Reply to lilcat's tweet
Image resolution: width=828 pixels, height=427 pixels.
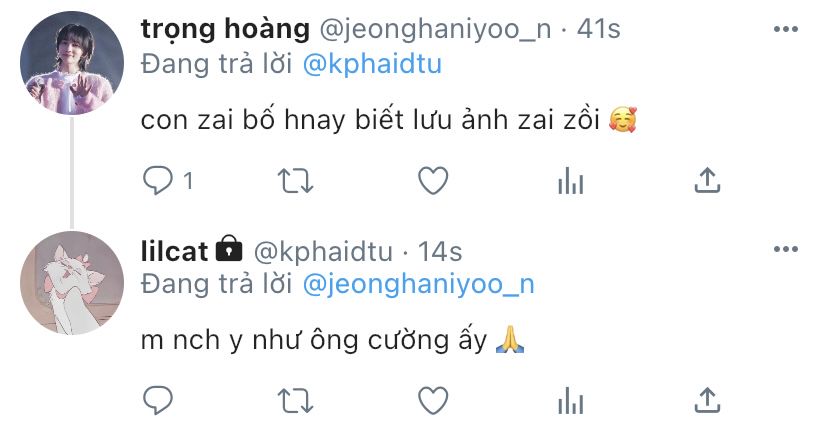(158, 400)
